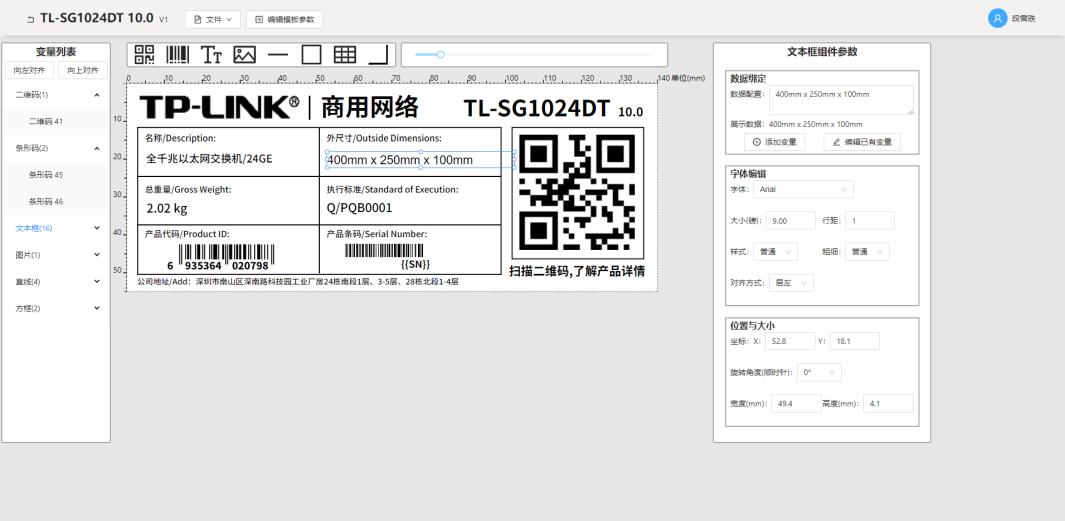1065x521 pixels.
Task: Select the QR code on the label canvas
Action: click(x=577, y=193)
